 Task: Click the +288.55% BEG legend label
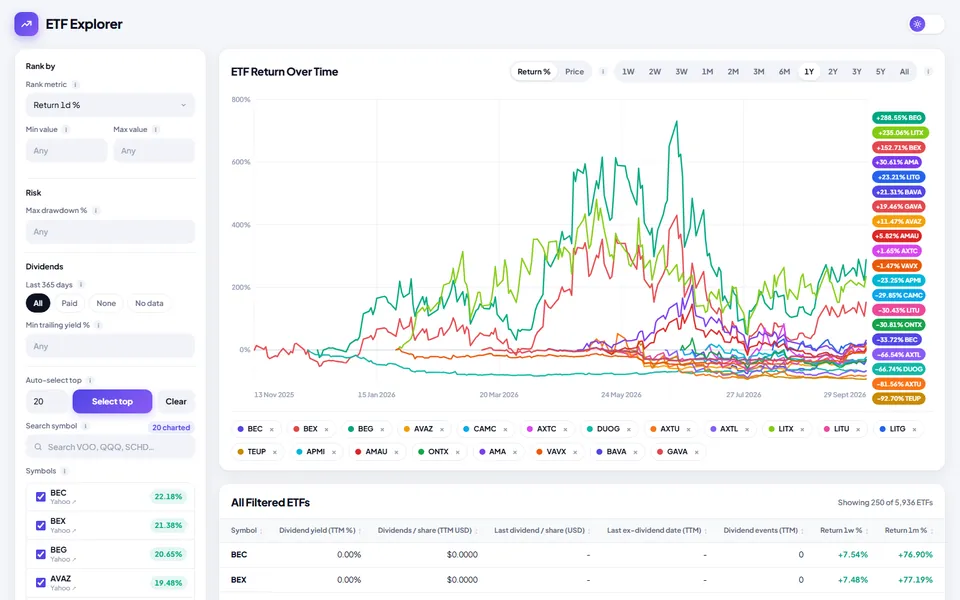point(898,118)
